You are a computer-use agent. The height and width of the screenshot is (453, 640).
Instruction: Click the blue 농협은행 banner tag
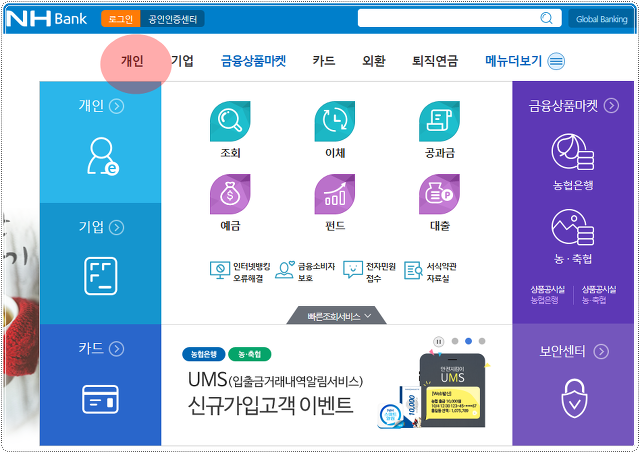(x=204, y=354)
